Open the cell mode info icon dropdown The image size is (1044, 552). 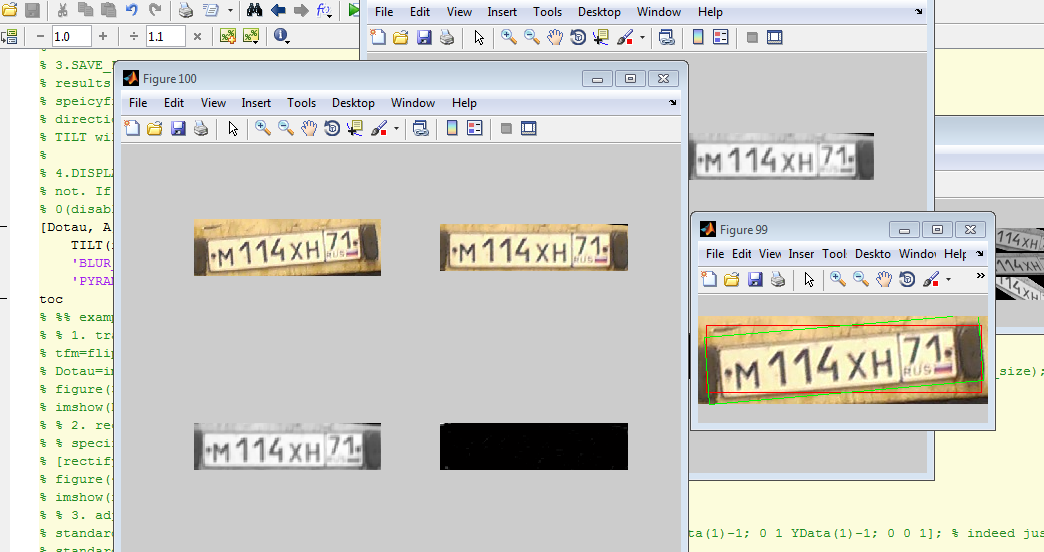click(282, 36)
